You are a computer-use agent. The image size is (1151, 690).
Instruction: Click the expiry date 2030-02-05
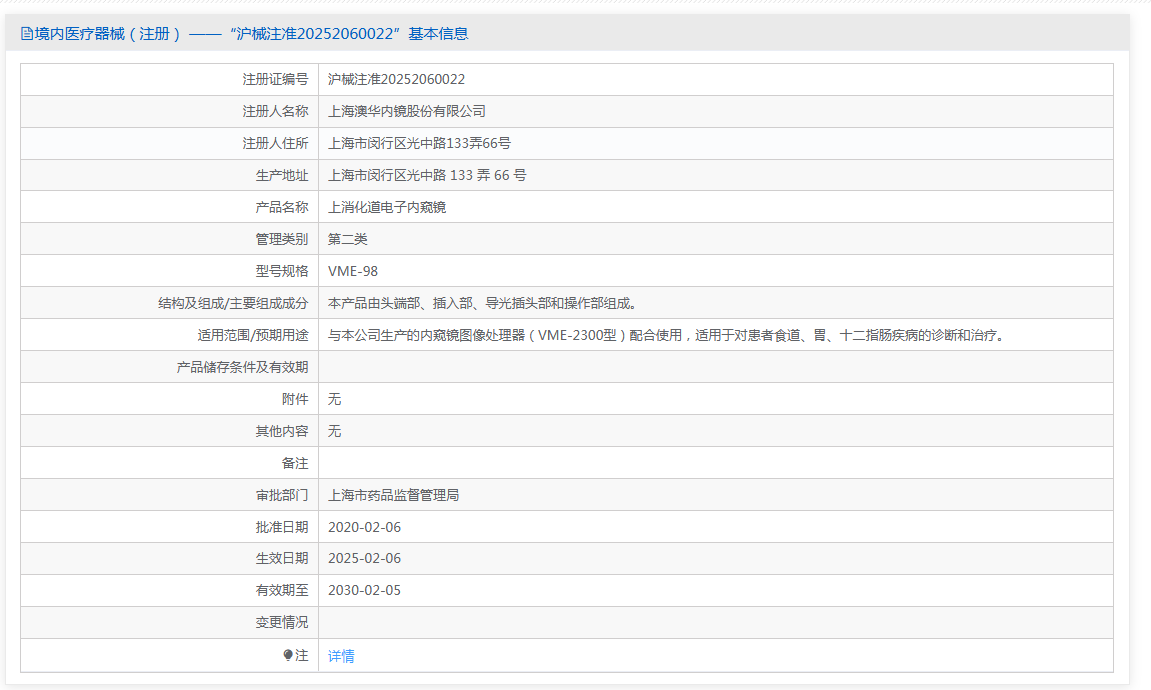[364, 590]
